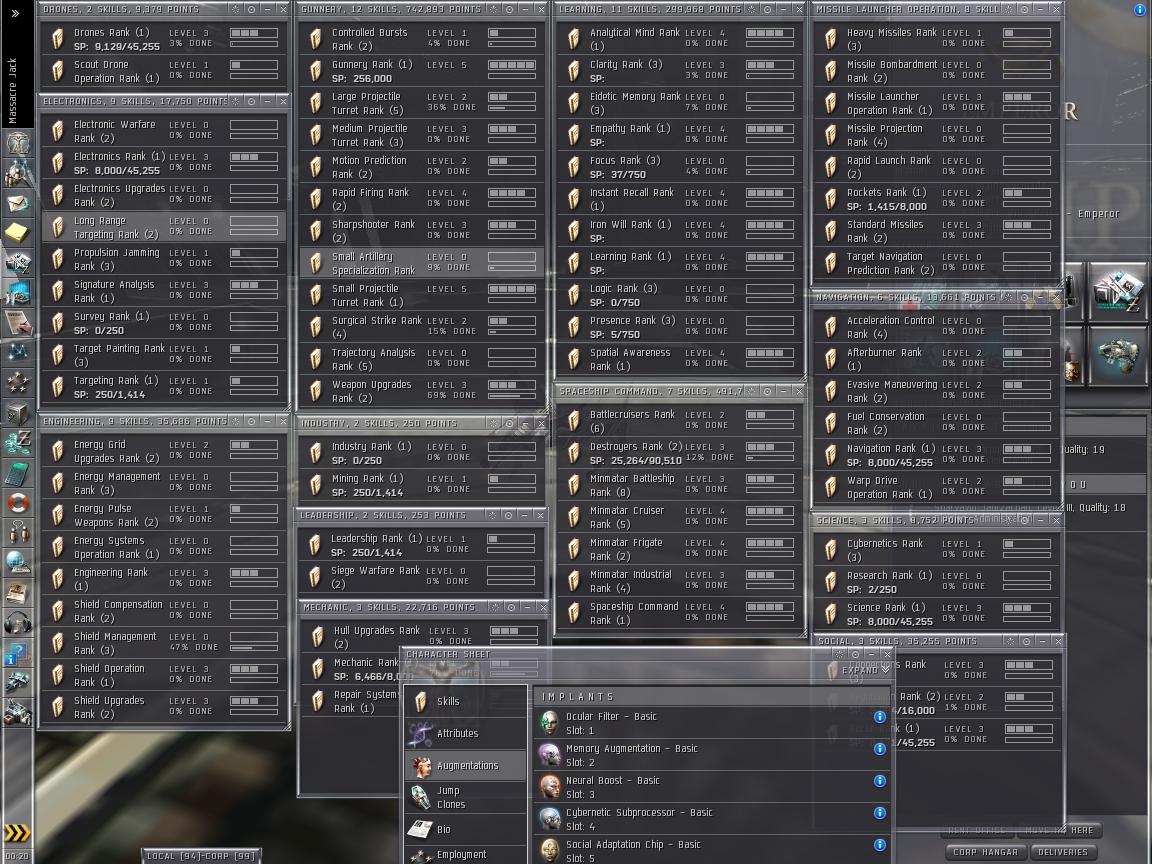This screenshot has width=1152, height=864.
Task: Select the Long Range Targeting Rank (2) skill row
Action: pyautogui.click(x=163, y=227)
